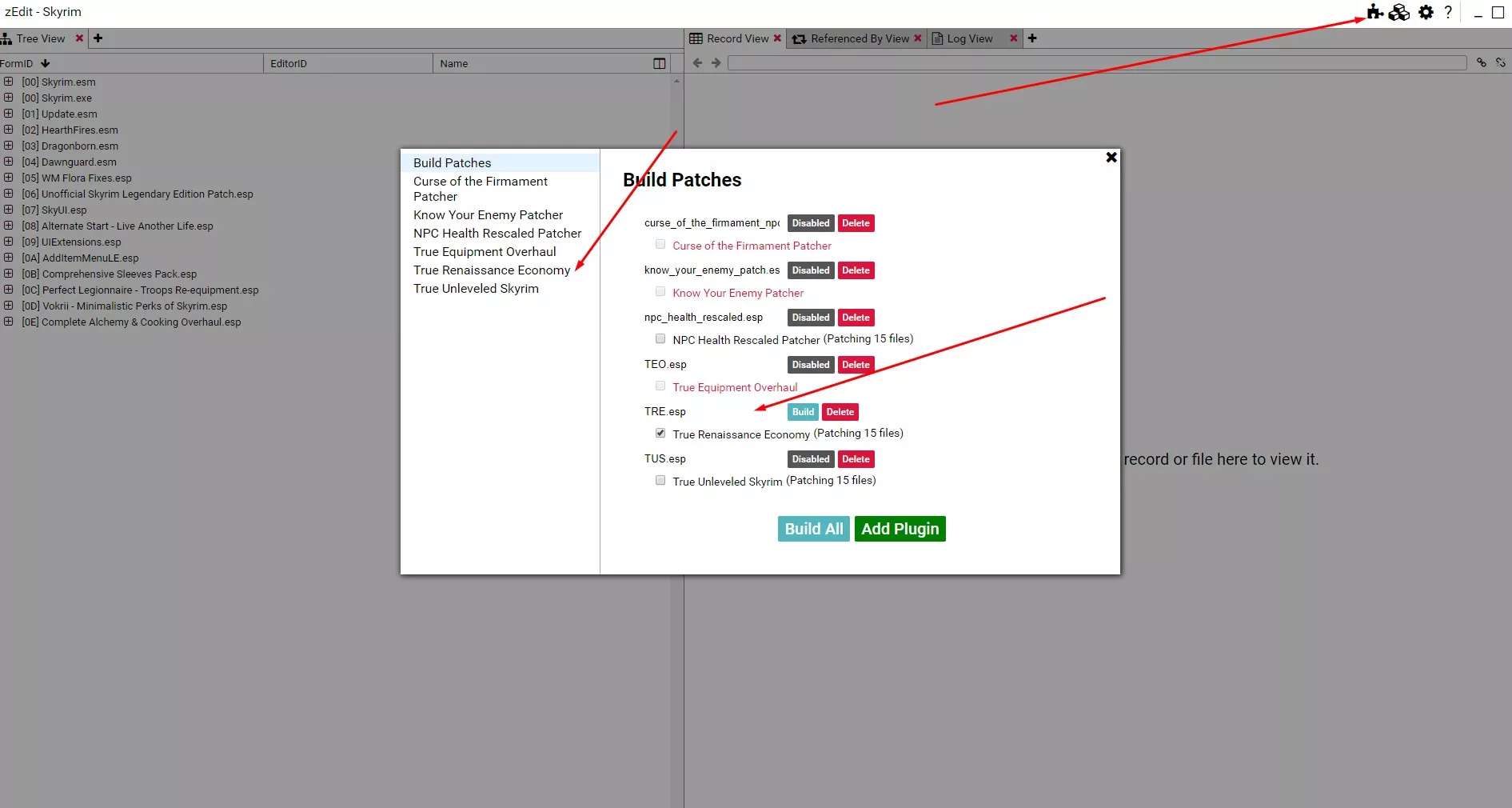
Task: Enable True Unleveled Skyrim checkbox
Action: (660, 480)
